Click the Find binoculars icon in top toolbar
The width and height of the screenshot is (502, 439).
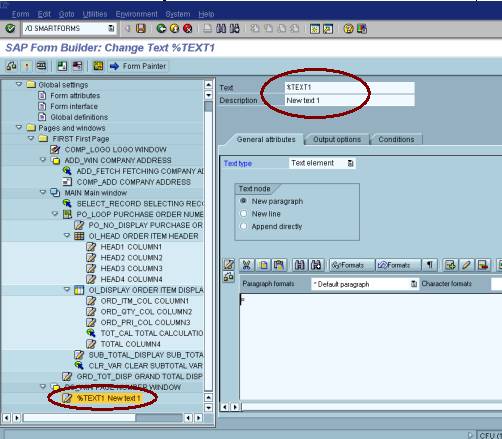221,29
